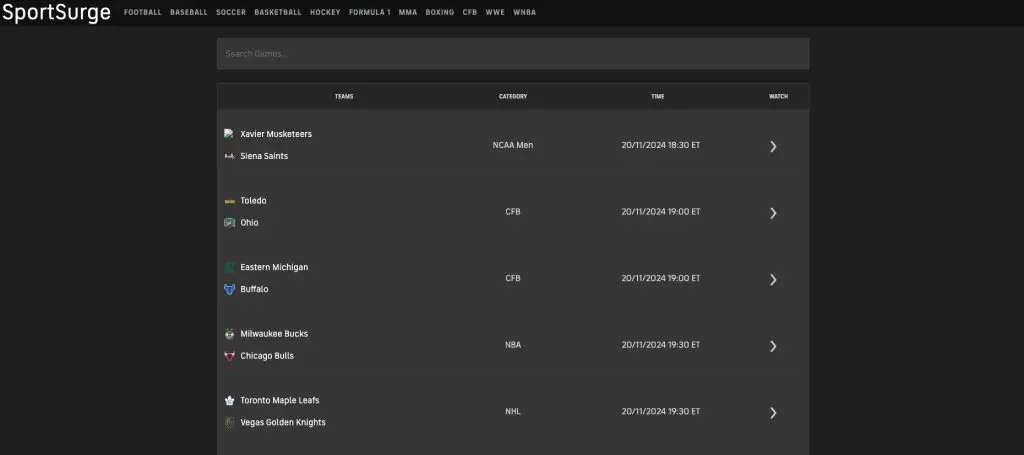Open the FOOTBALL menu item
1024x455 pixels.
pos(142,12)
